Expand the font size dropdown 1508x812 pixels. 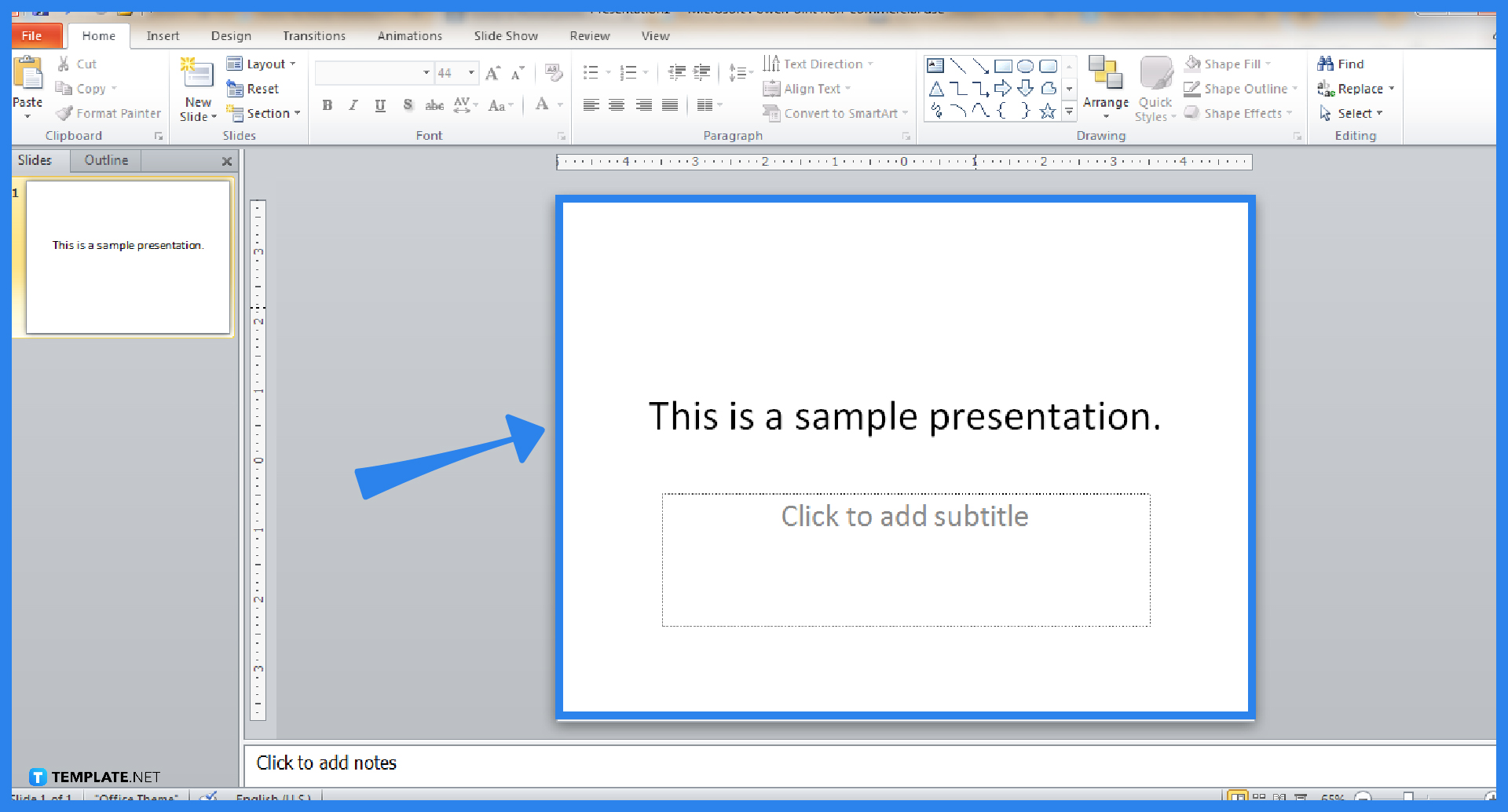click(470, 72)
